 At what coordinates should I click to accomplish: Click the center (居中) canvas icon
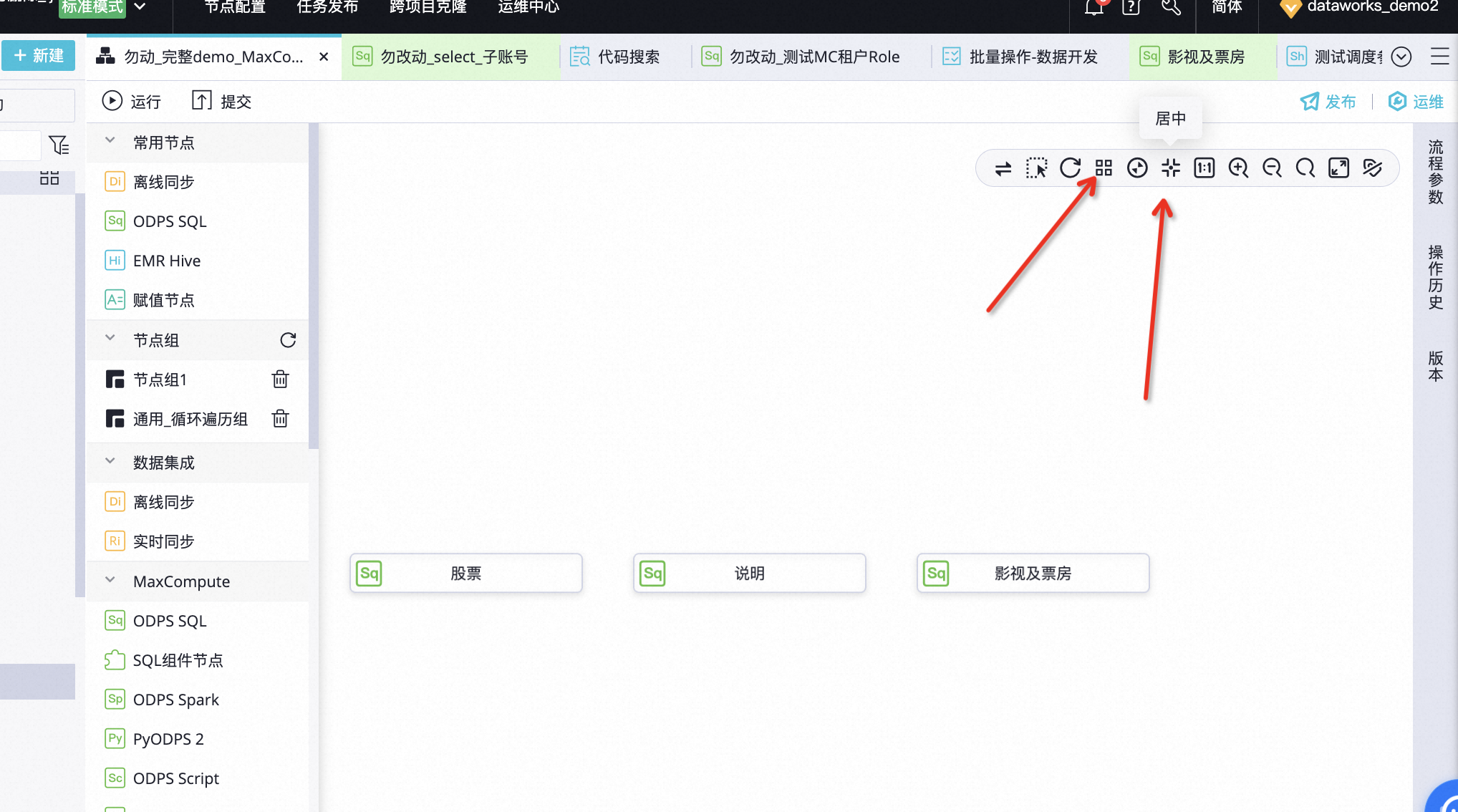pyautogui.click(x=1171, y=168)
